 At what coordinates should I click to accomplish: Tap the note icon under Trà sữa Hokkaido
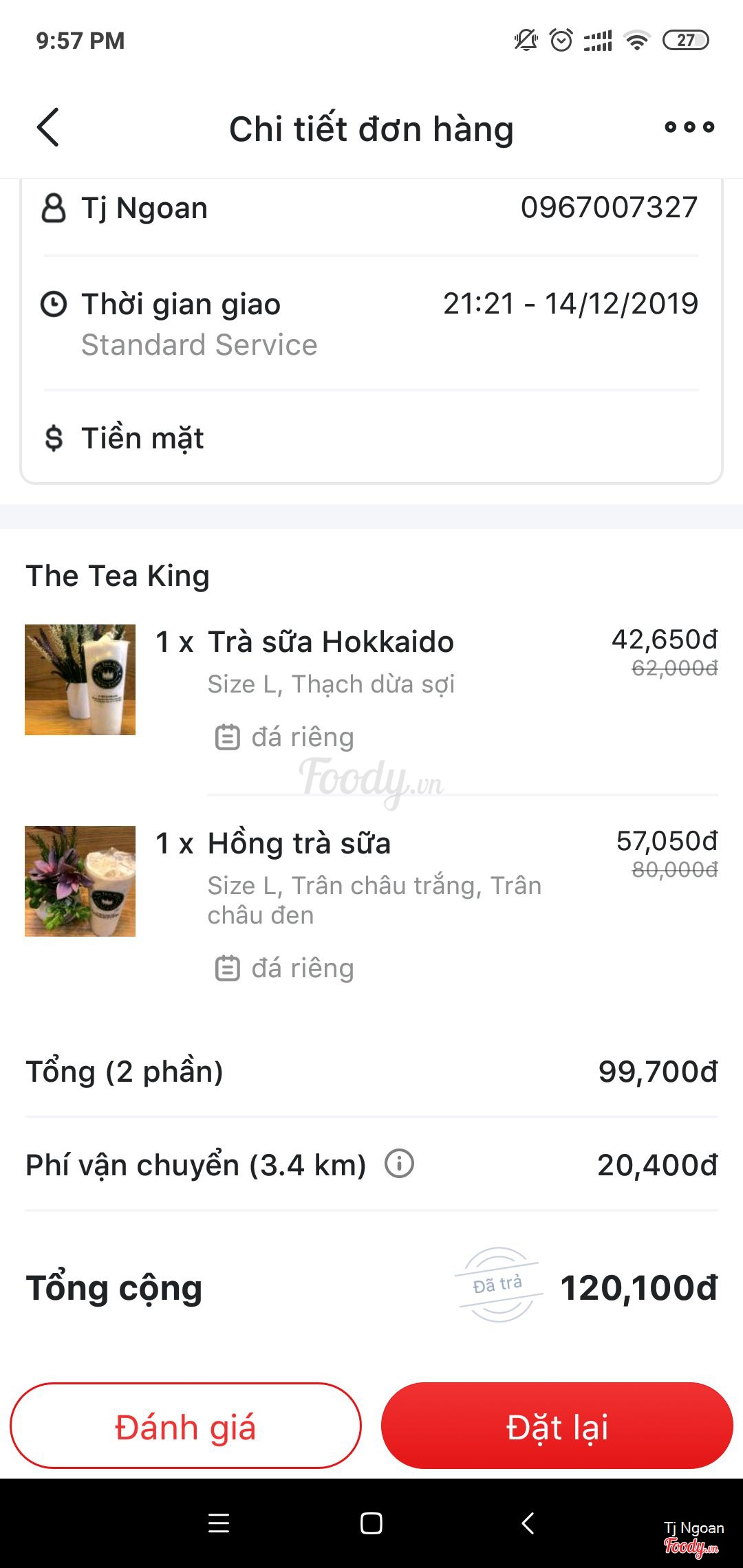point(228,737)
